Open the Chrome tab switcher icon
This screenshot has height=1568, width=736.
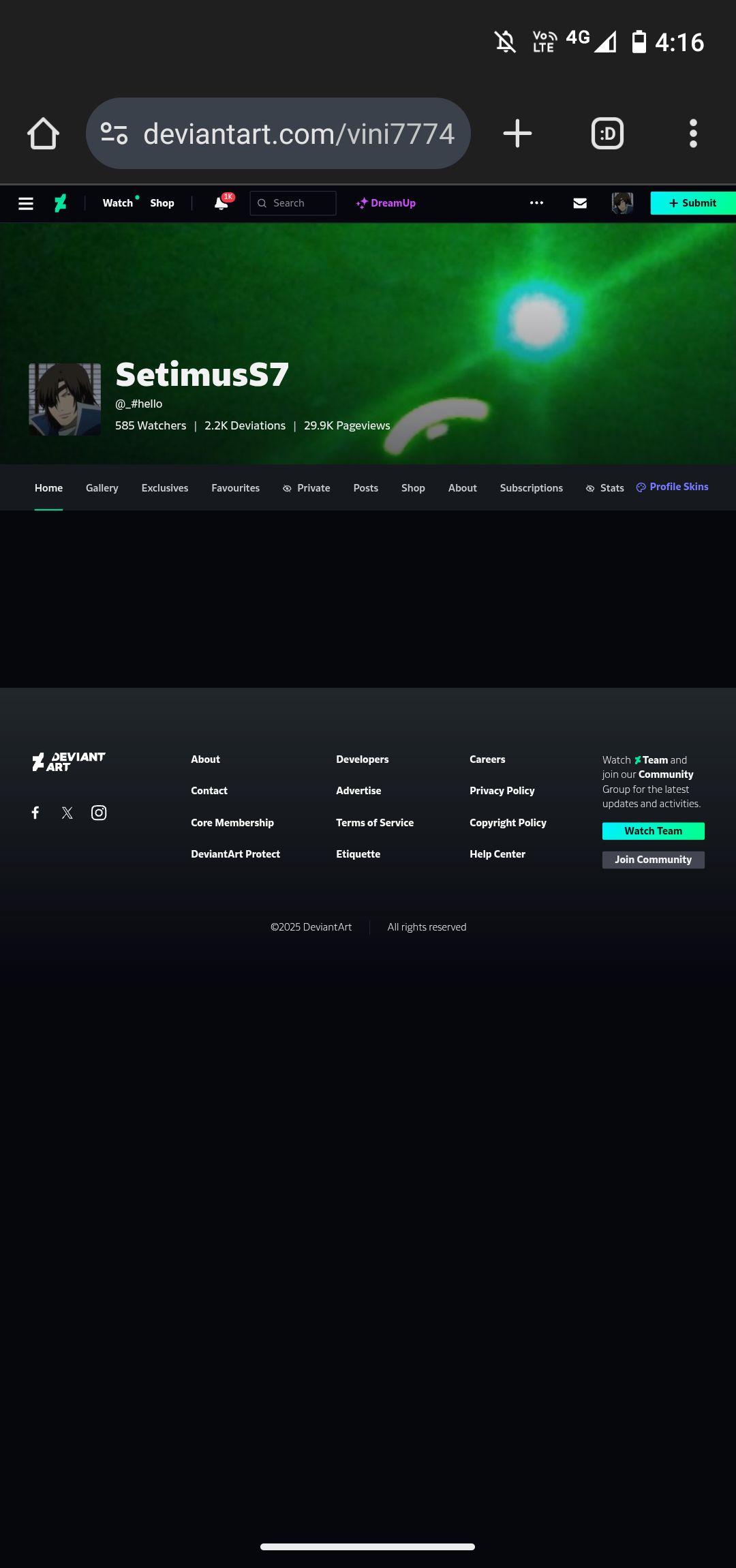point(607,134)
